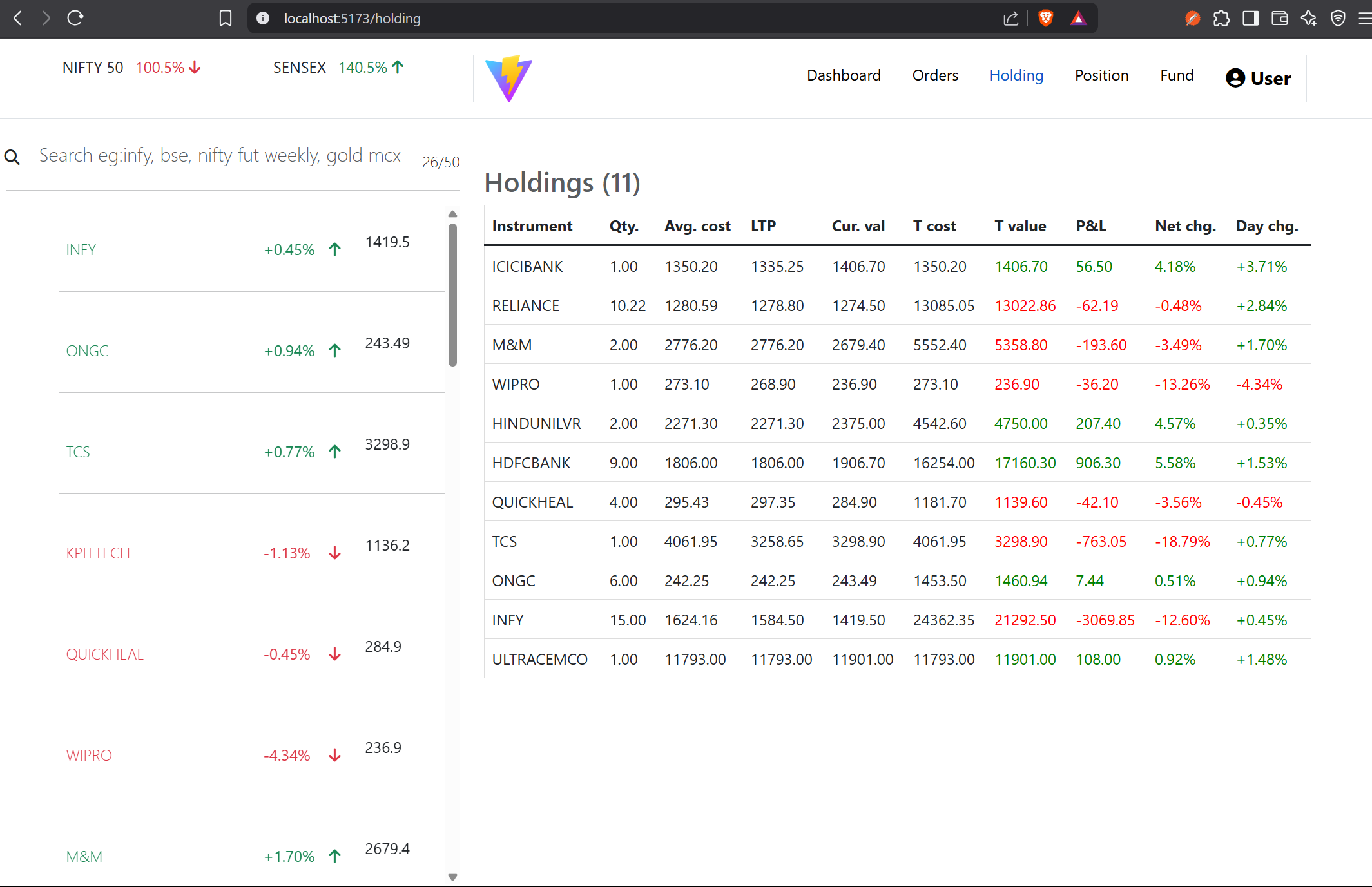The height and width of the screenshot is (887, 1372).
Task: Go to the Dashboard page
Action: pos(844,75)
